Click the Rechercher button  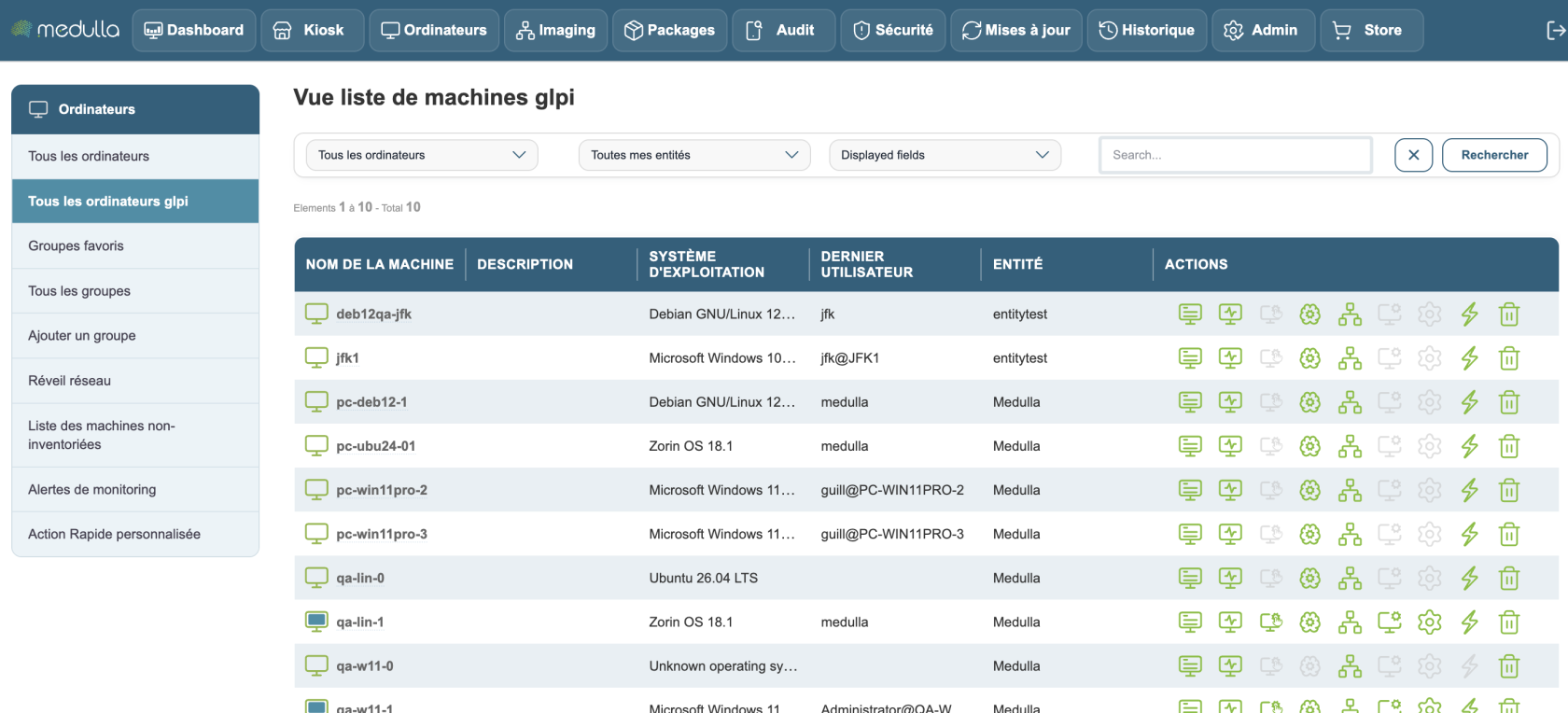(1494, 155)
